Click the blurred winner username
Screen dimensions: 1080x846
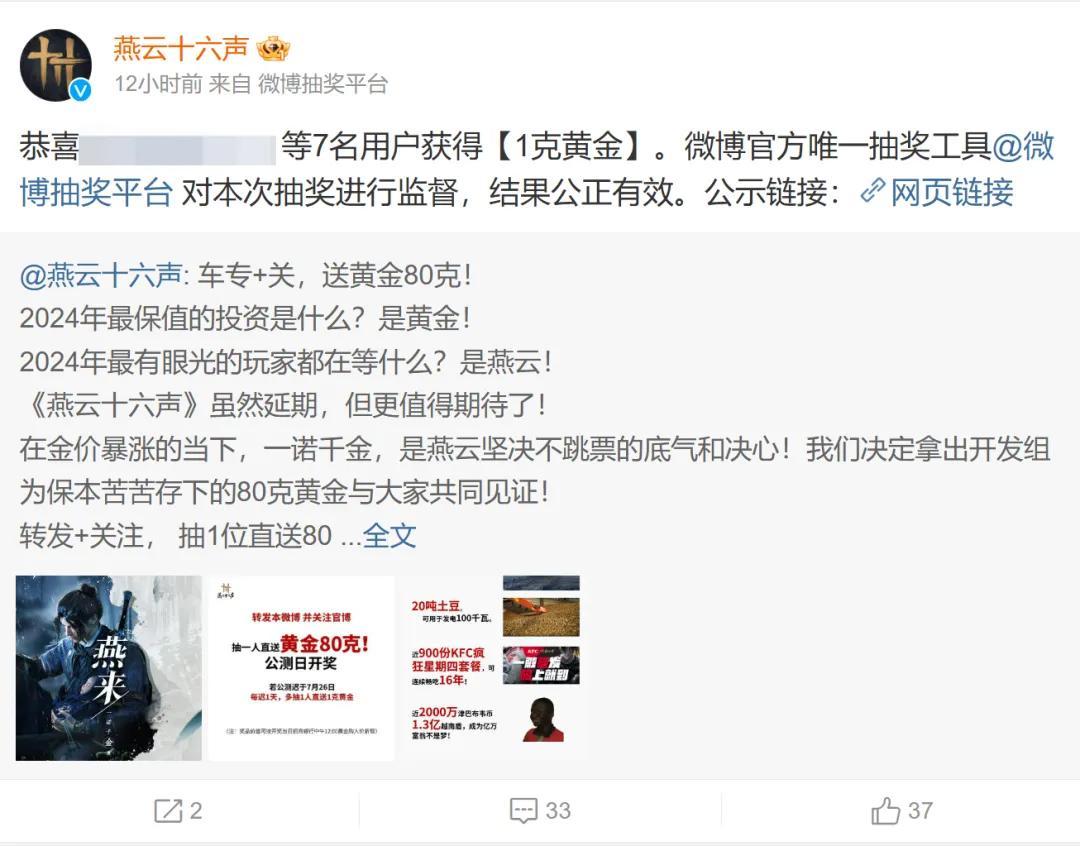[178, 149]
